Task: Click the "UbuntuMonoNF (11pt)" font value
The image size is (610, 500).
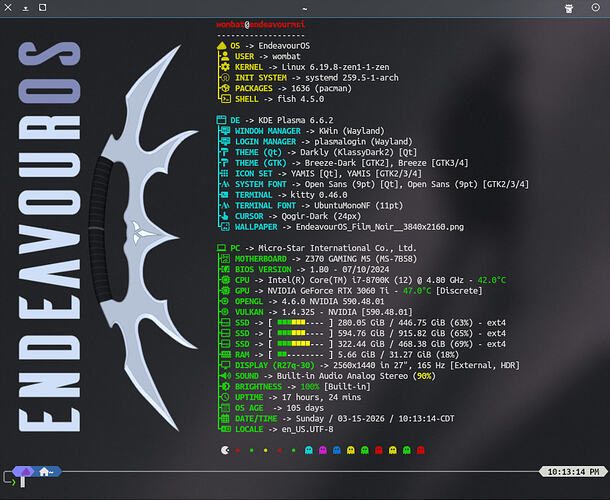Action: pyautogui.click(x=359, y=205)
